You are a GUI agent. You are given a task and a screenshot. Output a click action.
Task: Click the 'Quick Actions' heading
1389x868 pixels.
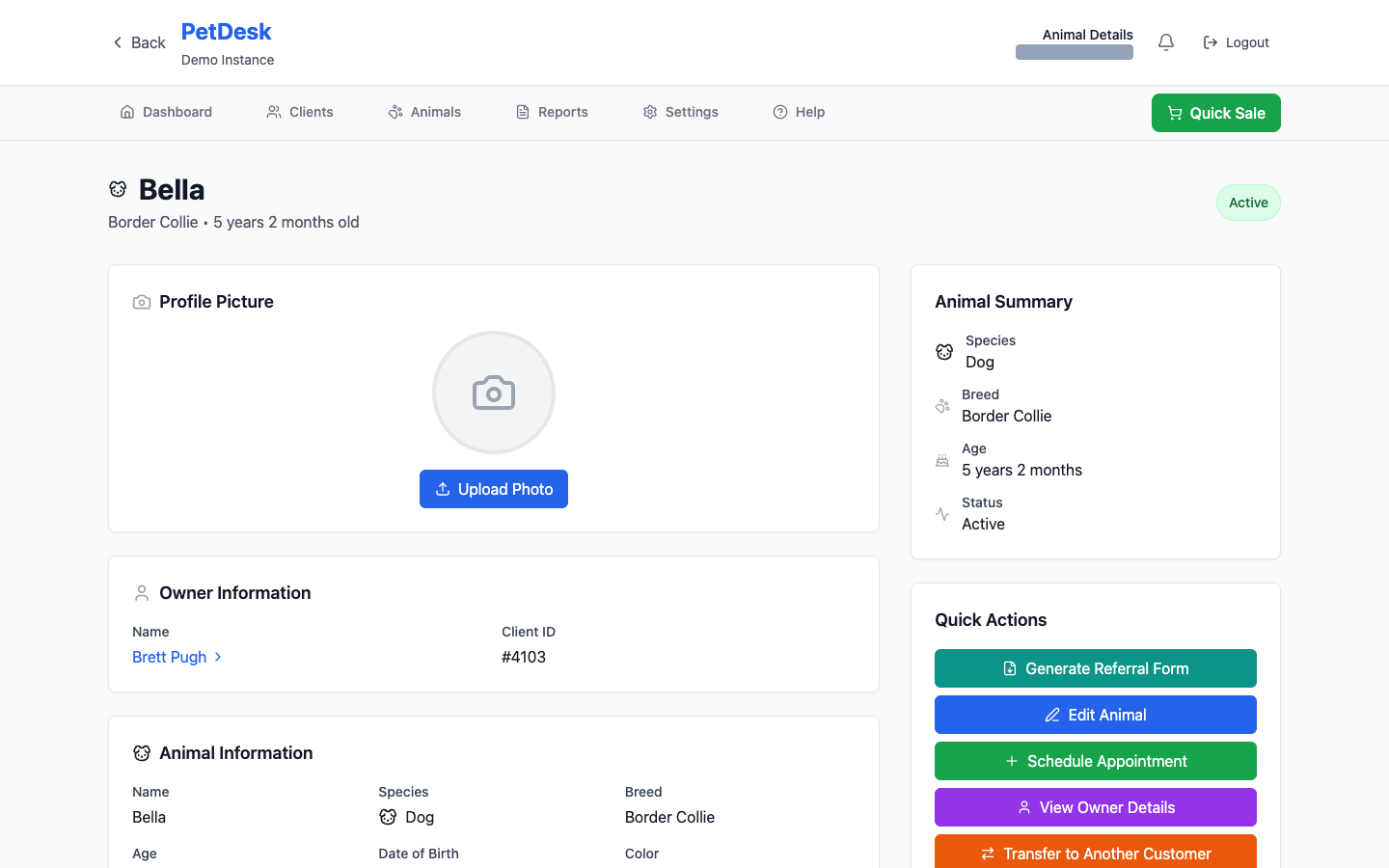tap(991, 620)
